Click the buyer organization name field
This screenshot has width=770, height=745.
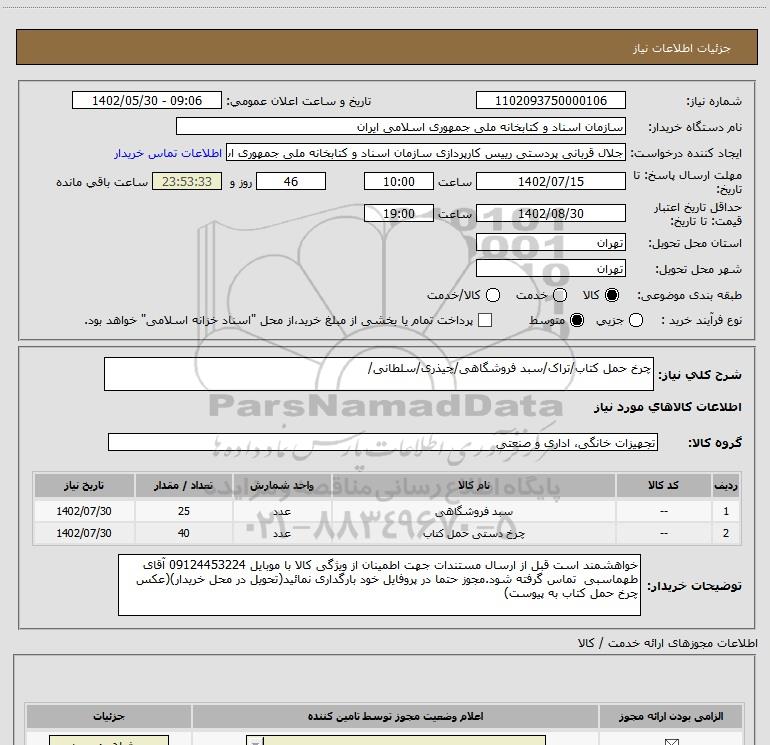(x=401, y=126)
